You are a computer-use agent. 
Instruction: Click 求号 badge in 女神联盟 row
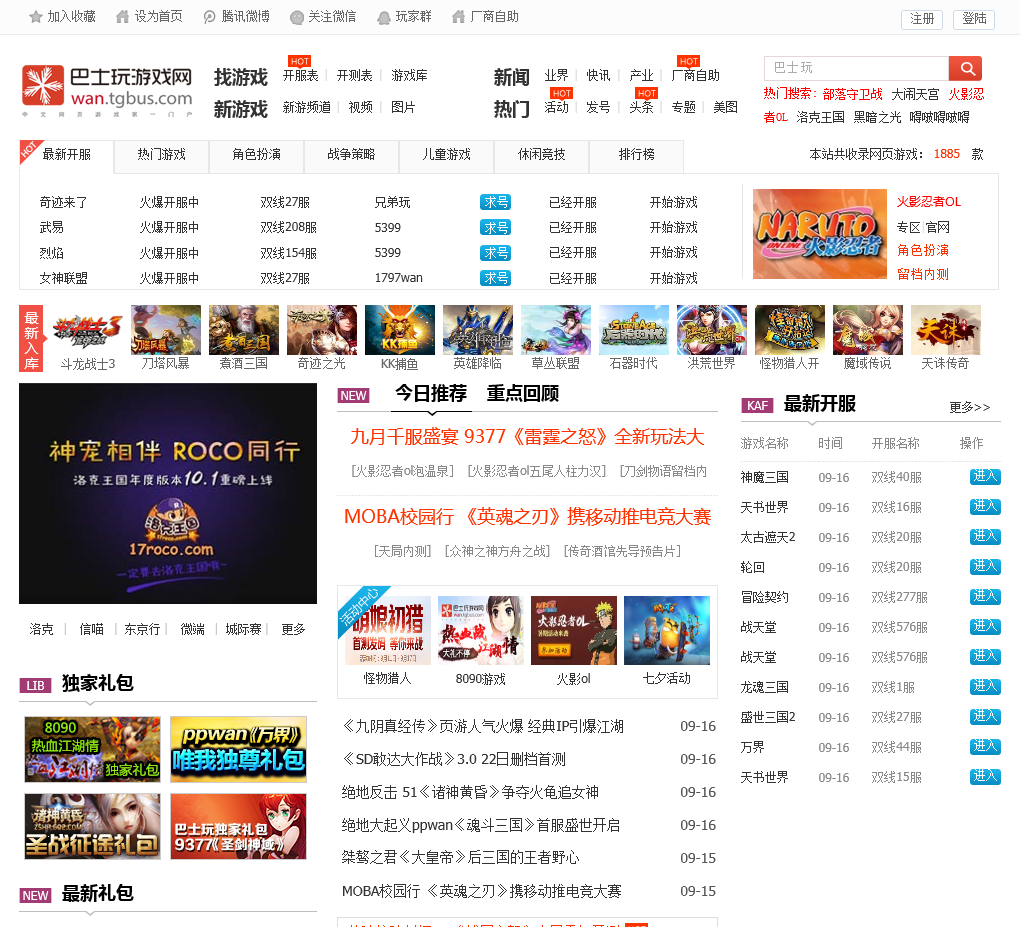[x=496, y=278]
